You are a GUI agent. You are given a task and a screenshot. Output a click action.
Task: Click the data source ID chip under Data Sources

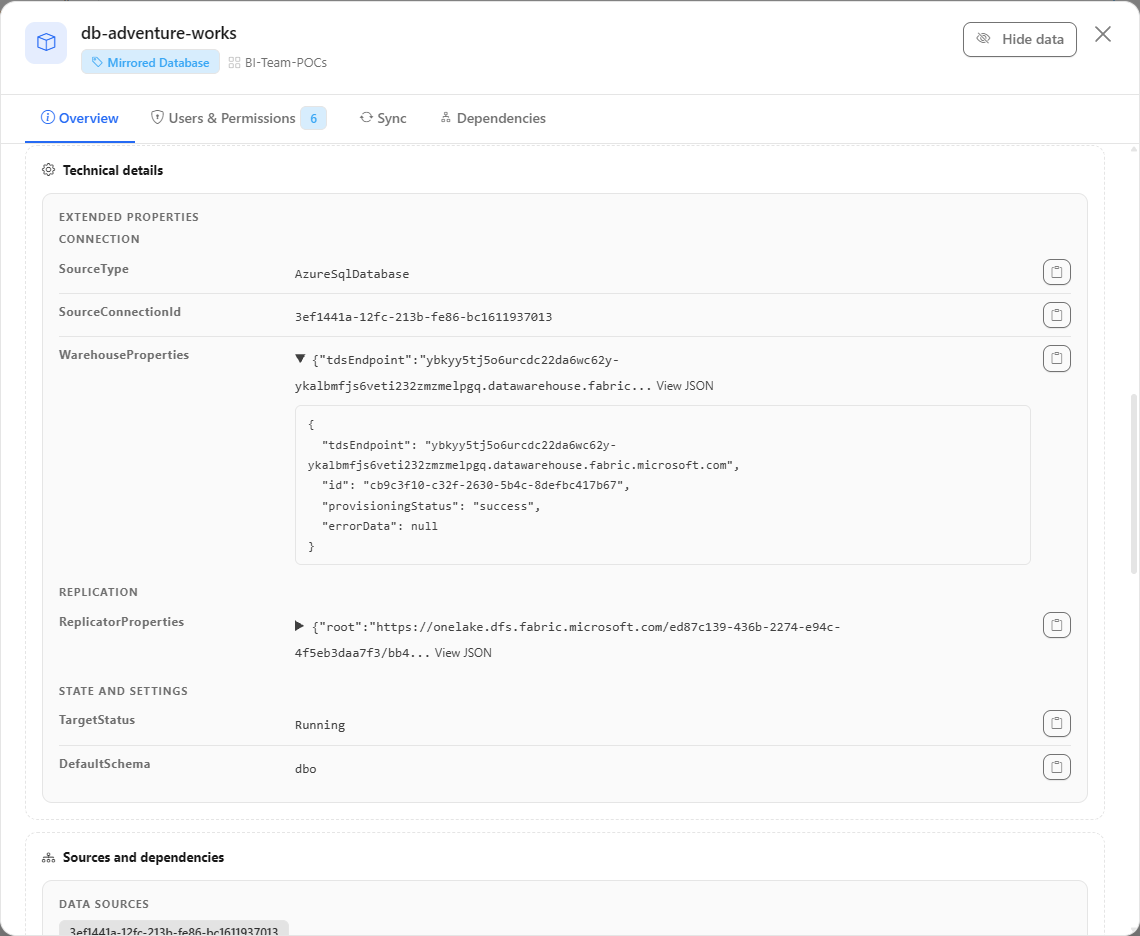(174, 928)
